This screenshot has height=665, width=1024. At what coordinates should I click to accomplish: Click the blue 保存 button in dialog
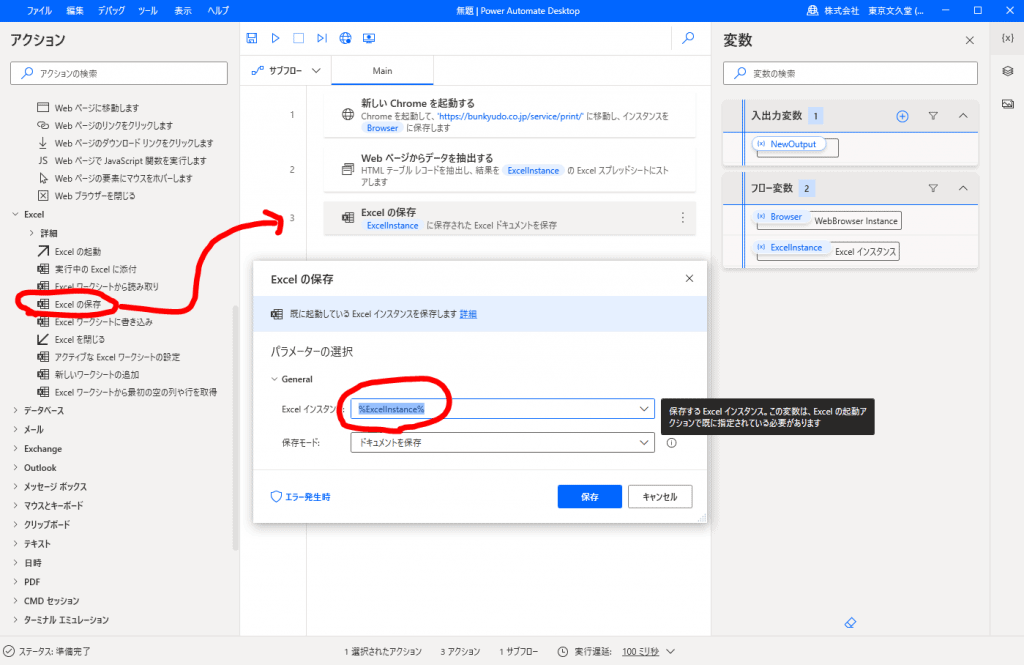pos(589,497)
